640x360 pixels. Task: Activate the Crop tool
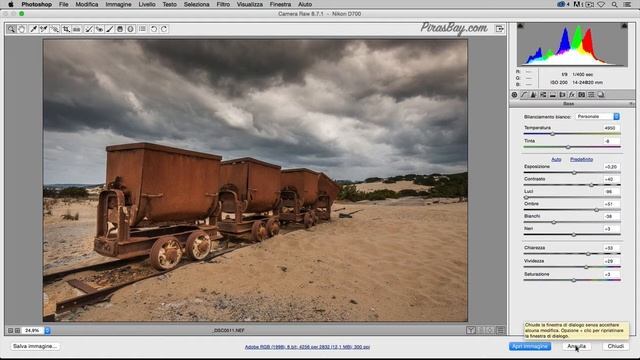pos(66,29)
